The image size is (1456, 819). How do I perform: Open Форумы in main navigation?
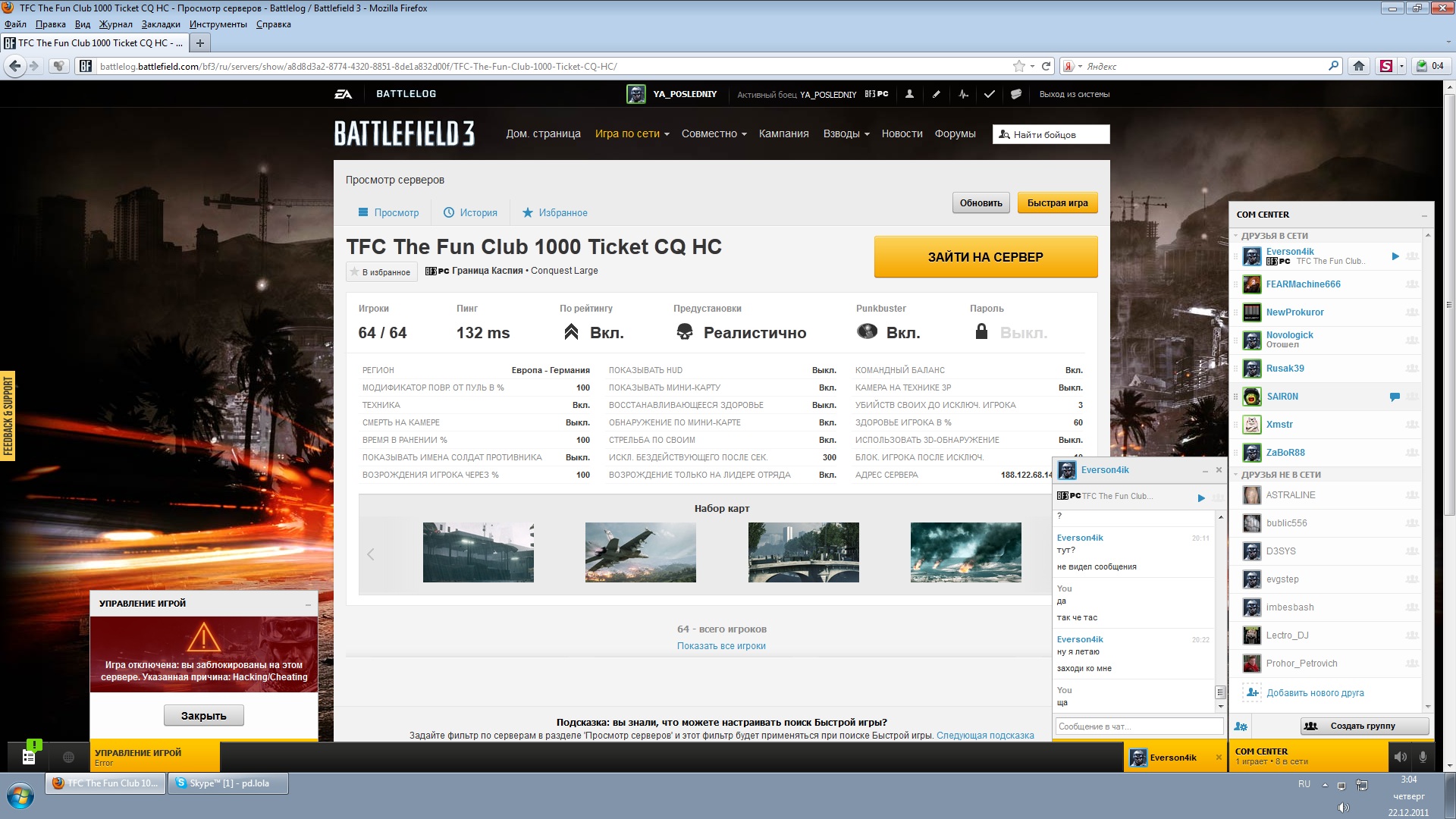tap(955, 133)
